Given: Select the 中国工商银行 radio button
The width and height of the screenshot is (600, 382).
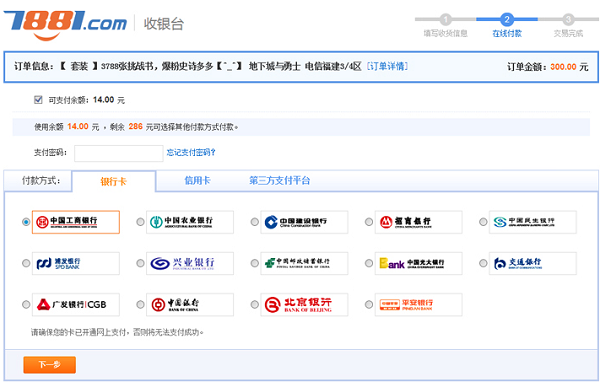Looking at the screenshot, I should [26, 222].
